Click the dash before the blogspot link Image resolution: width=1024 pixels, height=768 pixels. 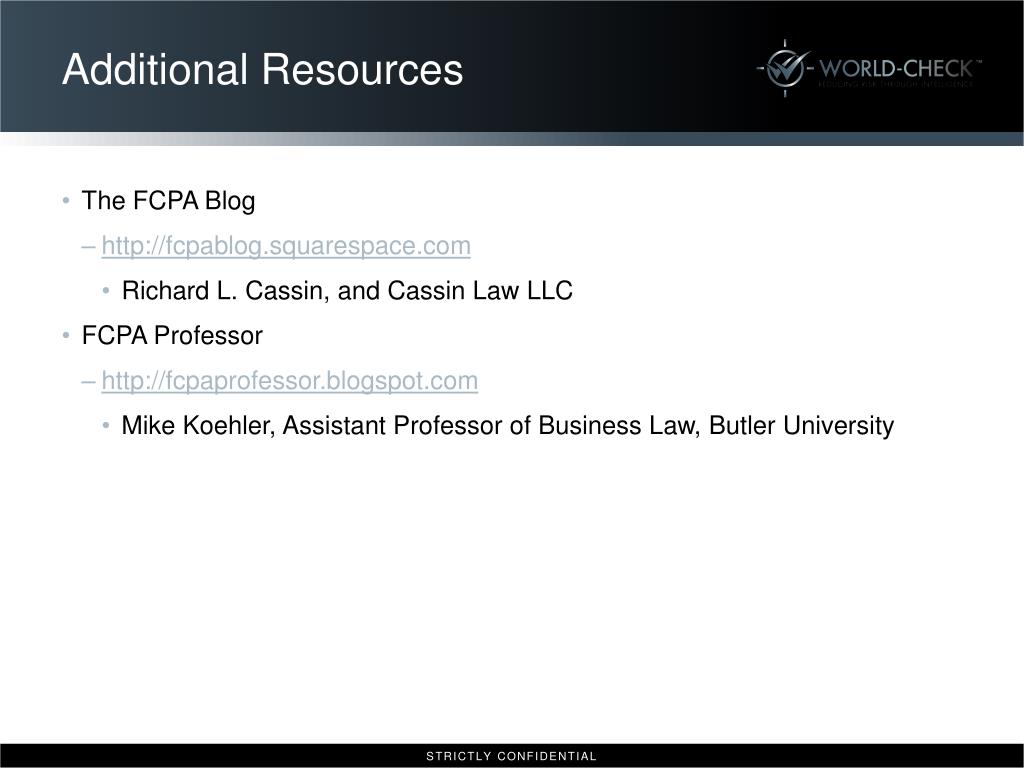point(89,381)
